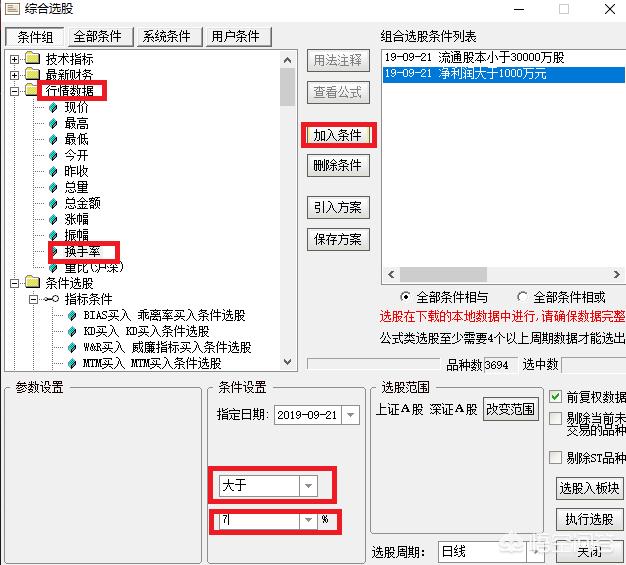Viewport: 626px width, 565px height.
Task: Open the 指定日期 date dropdown
Action: pyautogui.click(x=350, y=415)
